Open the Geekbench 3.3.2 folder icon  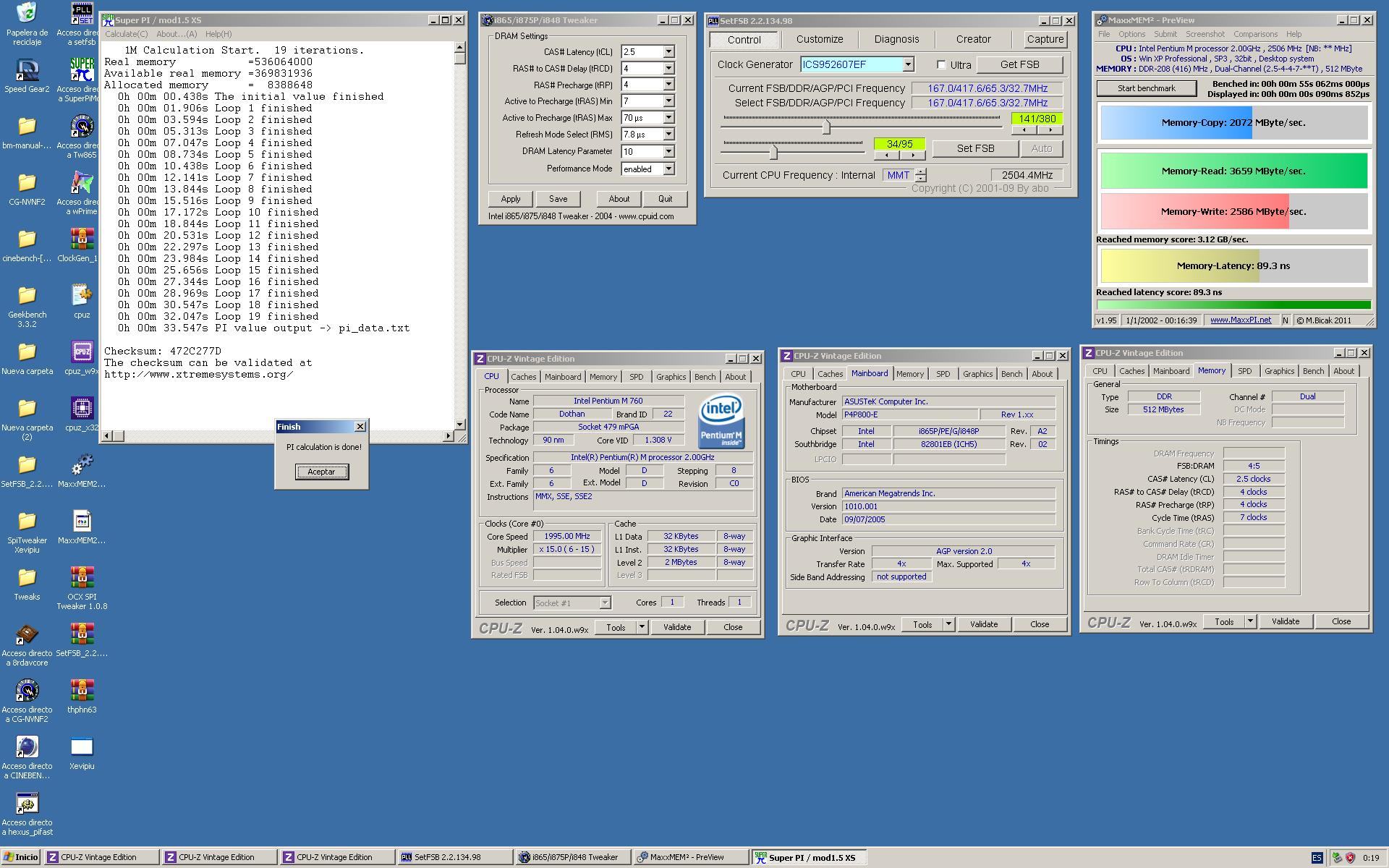click(x=27, y=296)
